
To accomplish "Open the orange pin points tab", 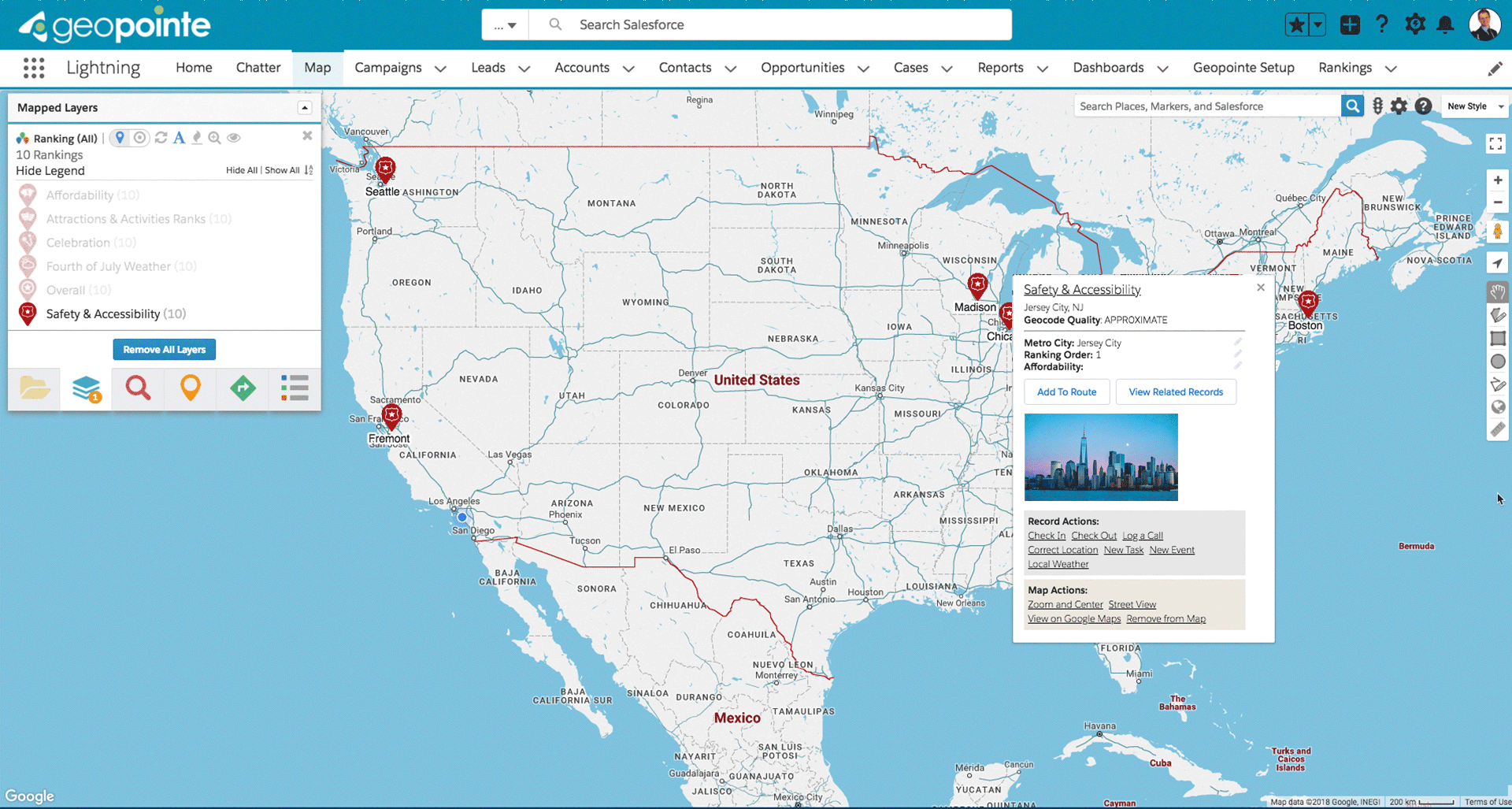I will 190,388.
